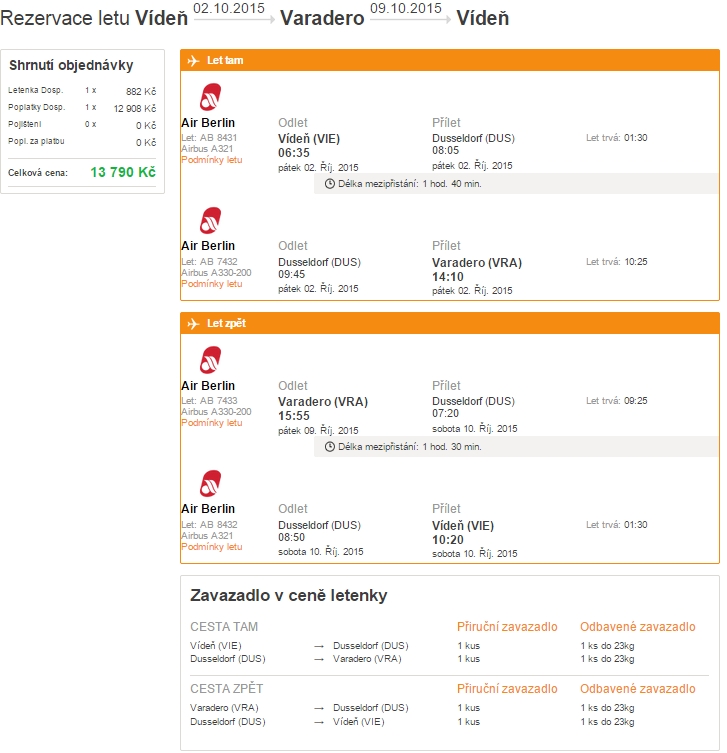Click the Air Berlin logo for flight AB 7433
Screen dimensions: 727x753
click(210, 360)
